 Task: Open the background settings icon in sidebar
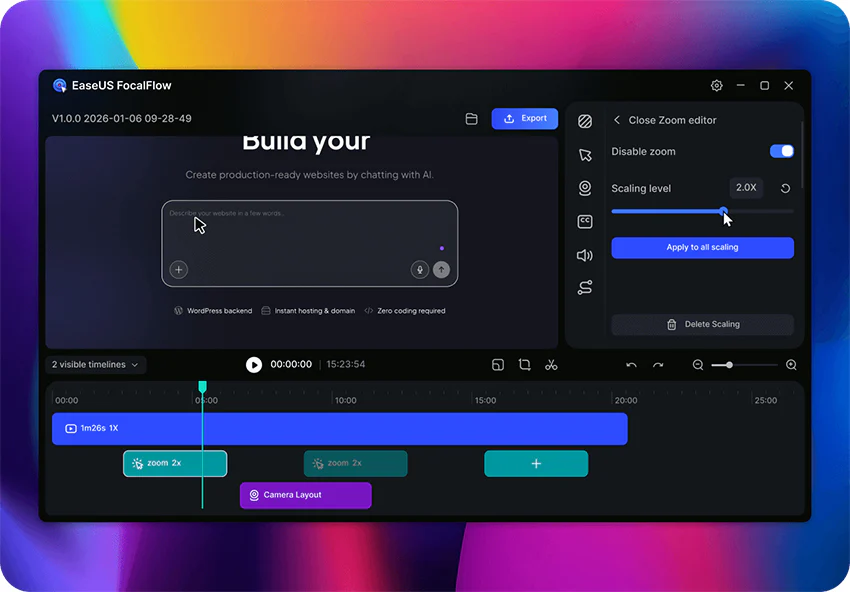pyautogui.click(x=585, y=121)
